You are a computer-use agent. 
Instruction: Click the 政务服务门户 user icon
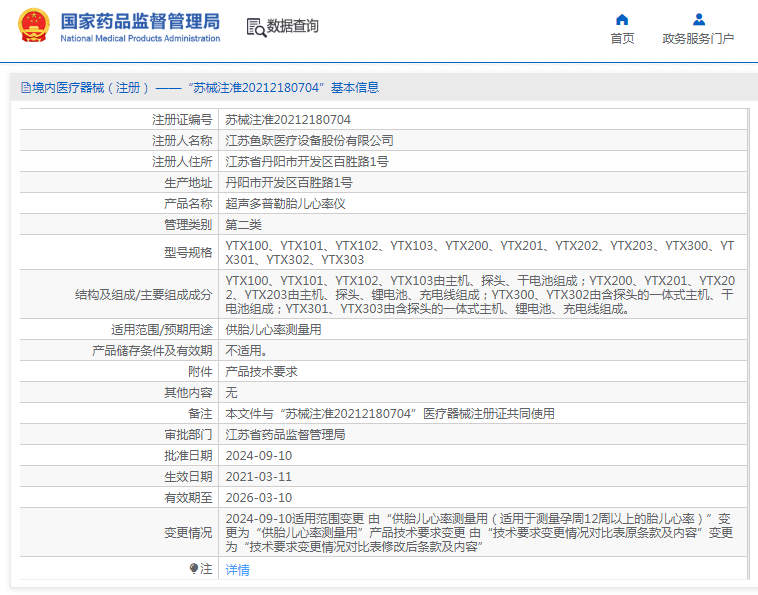[x=699, y=19]
